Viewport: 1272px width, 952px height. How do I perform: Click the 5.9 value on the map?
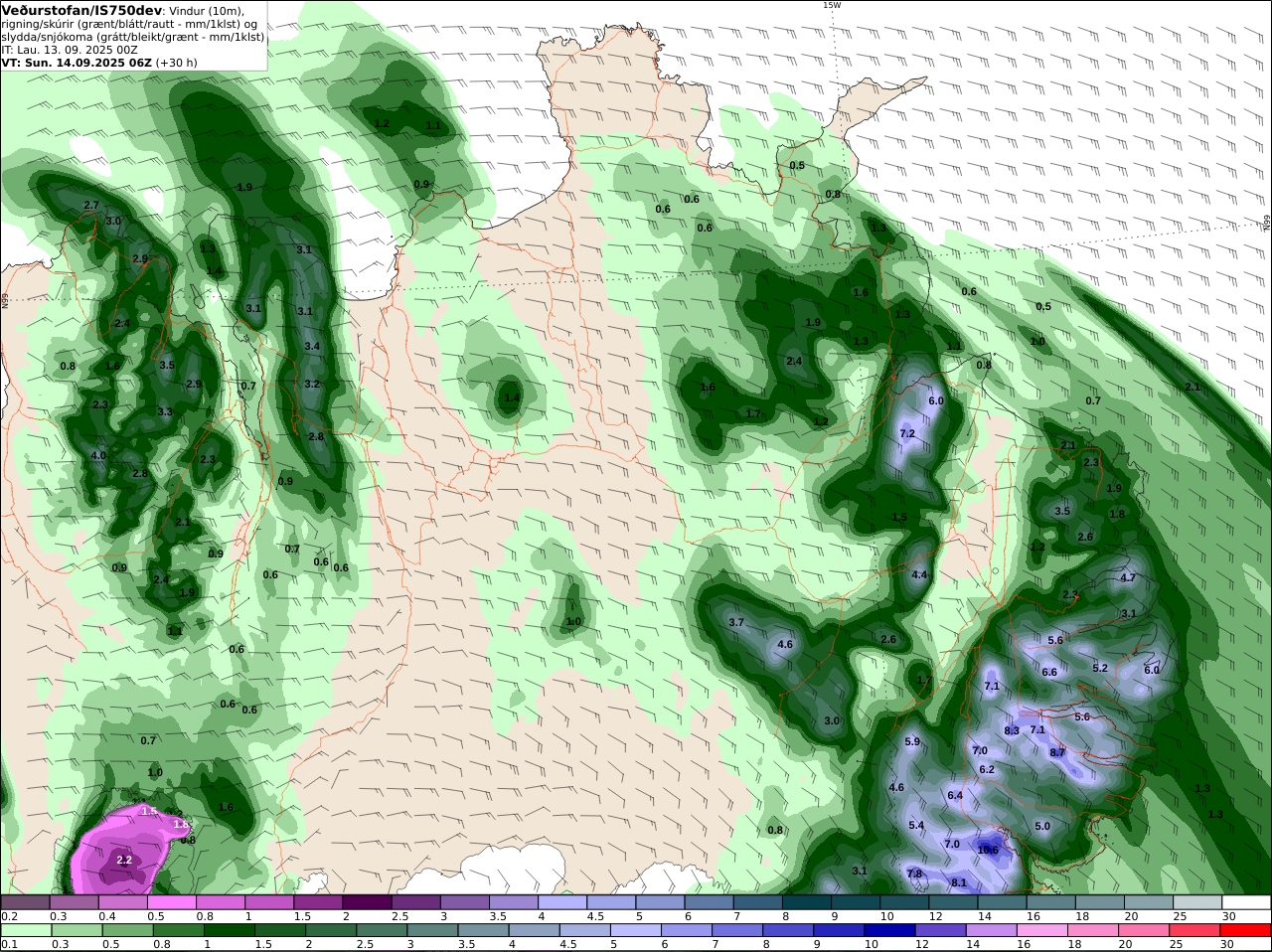click(x=912, y=741)
